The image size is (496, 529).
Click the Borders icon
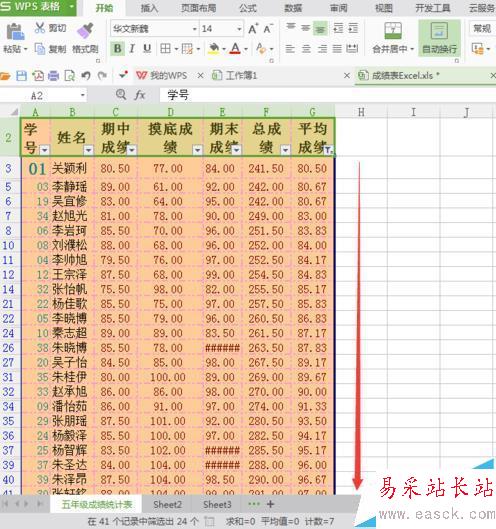pyautogui.click(x=165, y=49)
